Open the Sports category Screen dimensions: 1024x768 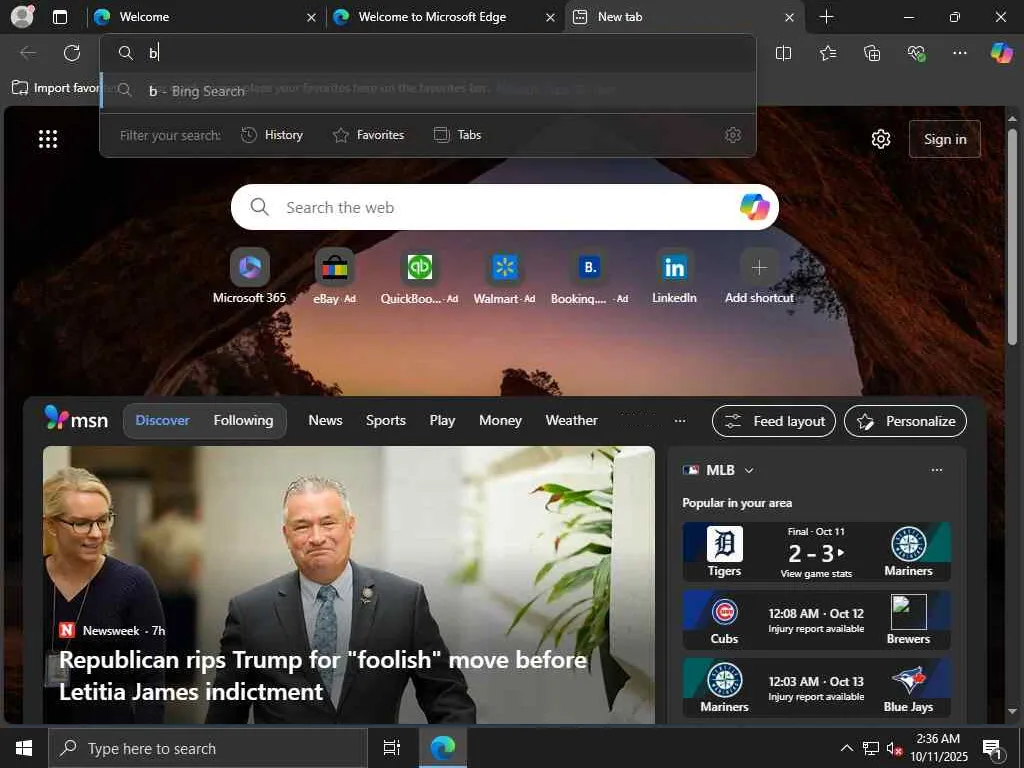point(386,421)
